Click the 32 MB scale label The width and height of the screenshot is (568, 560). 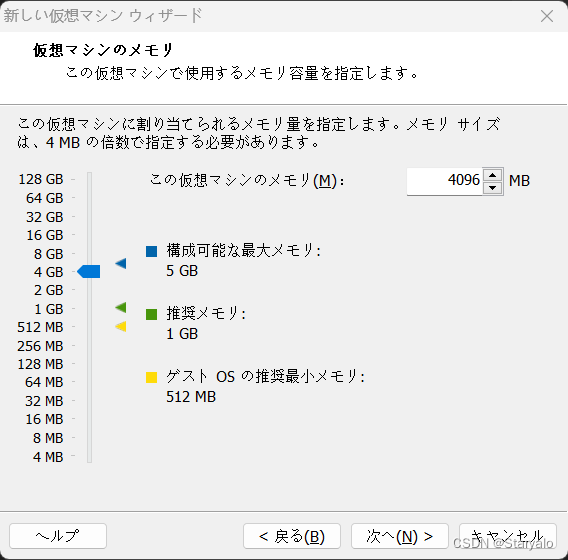coord(45,401)
